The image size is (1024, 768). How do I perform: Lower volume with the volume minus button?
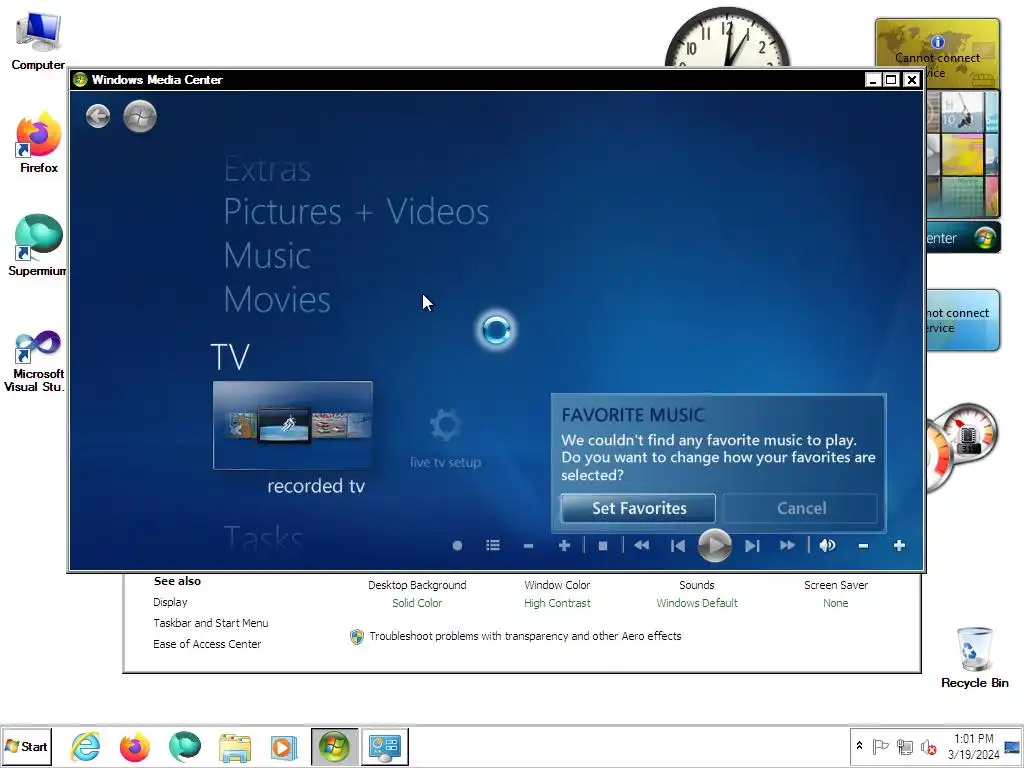pyautogui.click(x=863, y=545)
